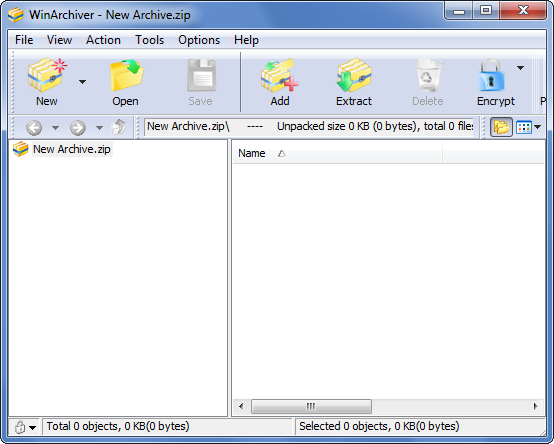Screen dimensions: 554x444
Task: Add files using the Add icon
Action: coord(279,76)
